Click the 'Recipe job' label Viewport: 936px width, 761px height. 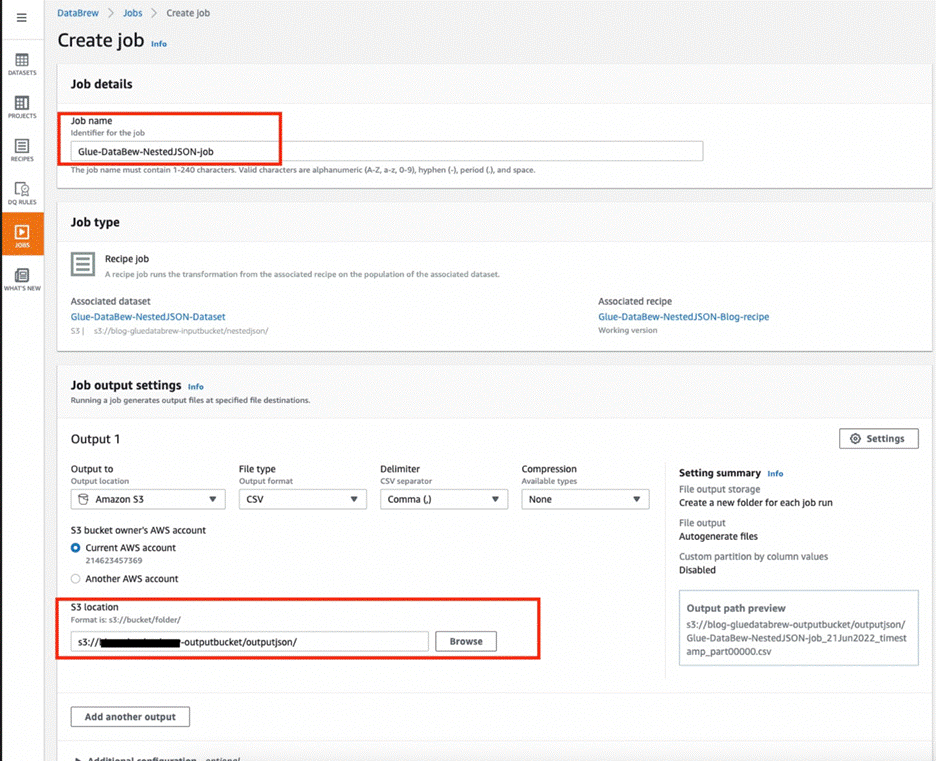tap(127, 259)
